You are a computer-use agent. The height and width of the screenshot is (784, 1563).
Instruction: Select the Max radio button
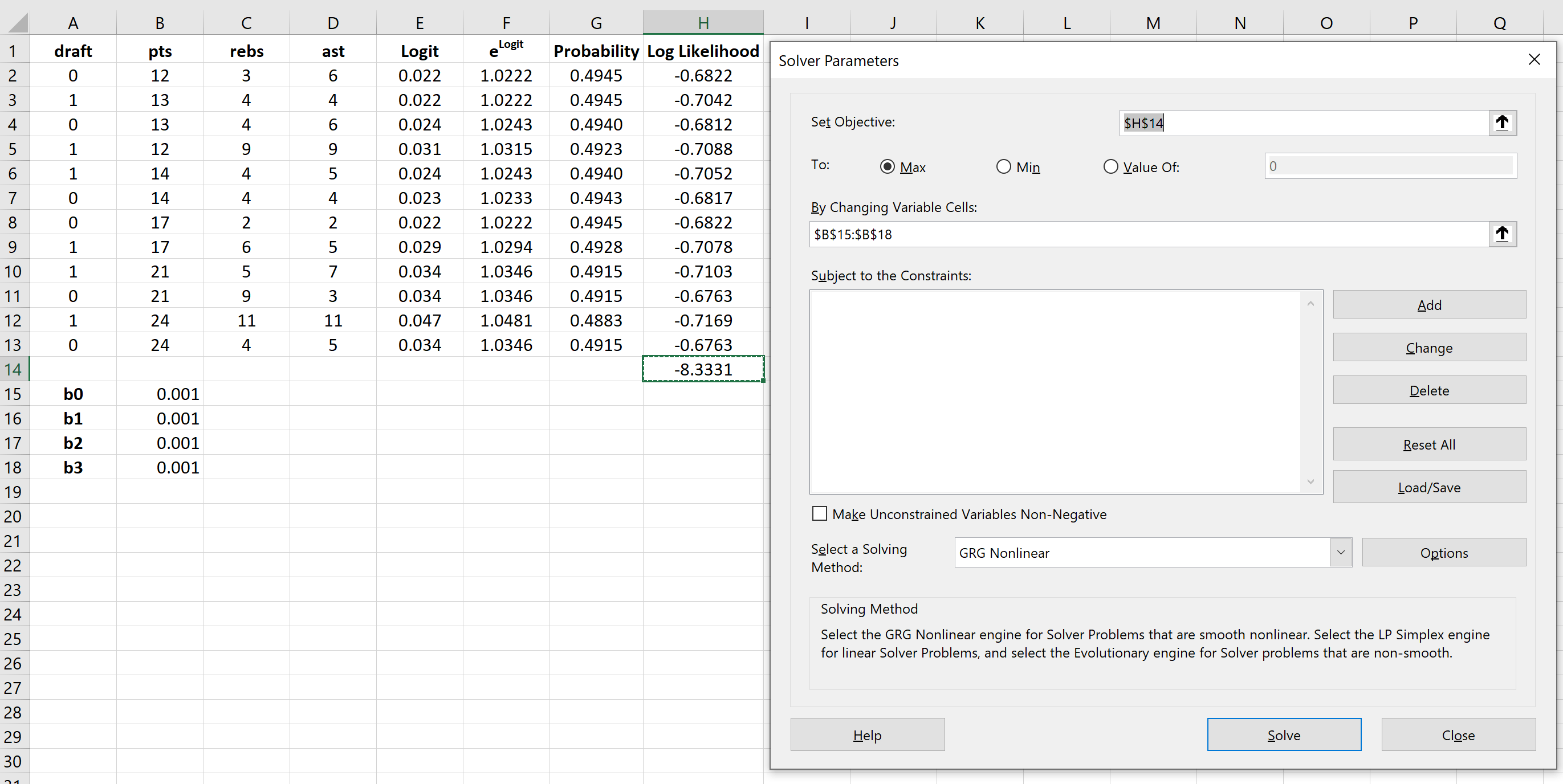coord(887,167)
